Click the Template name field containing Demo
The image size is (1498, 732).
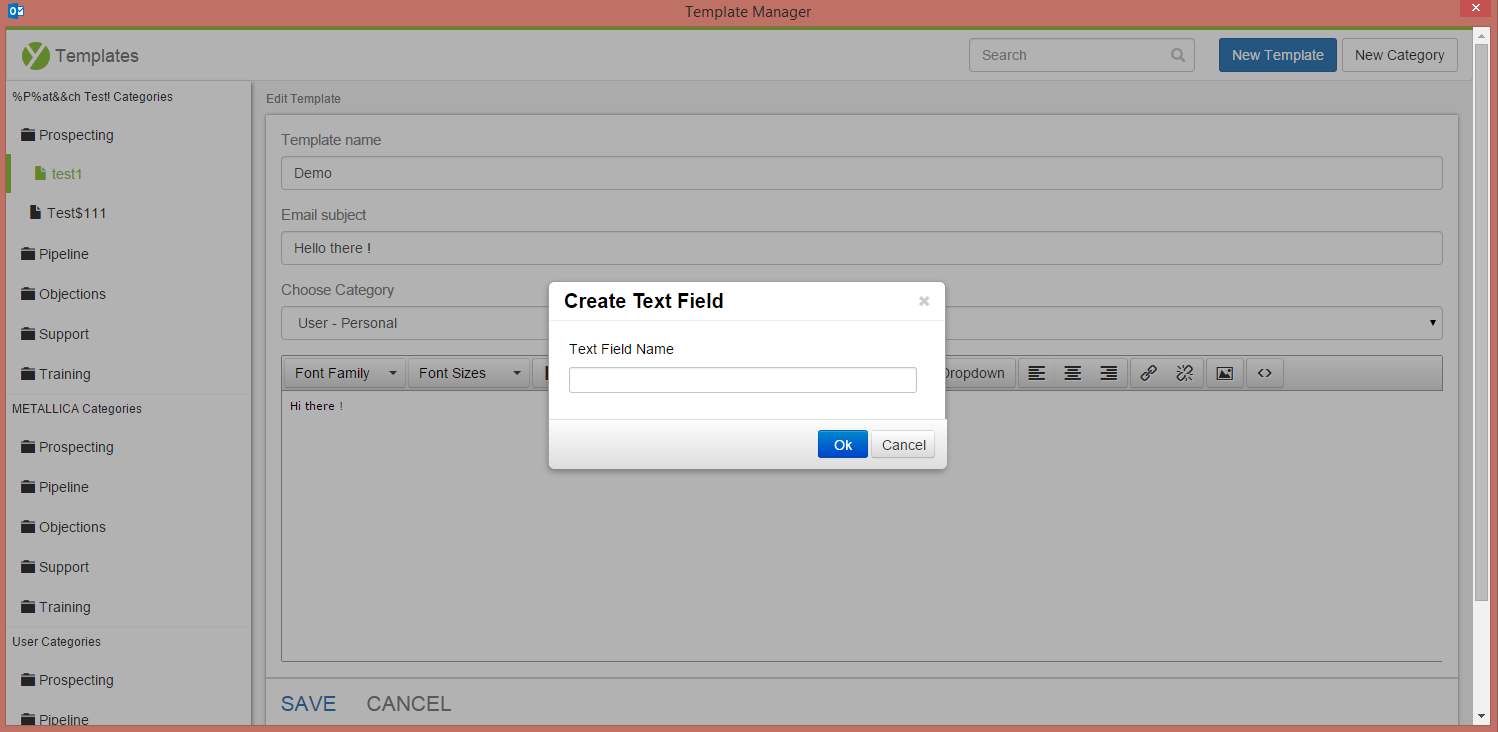(861, 173)
